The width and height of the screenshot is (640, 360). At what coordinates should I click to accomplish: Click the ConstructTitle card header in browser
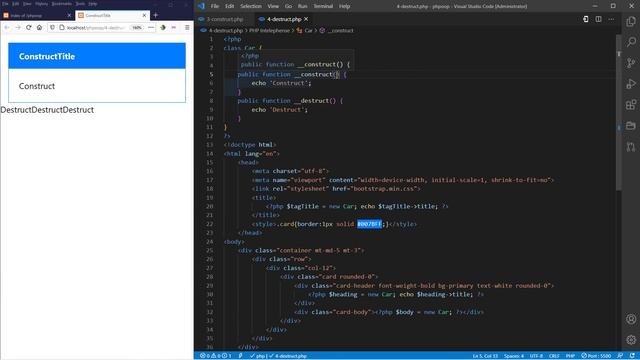pyautogui.click(x=97, y=56)
